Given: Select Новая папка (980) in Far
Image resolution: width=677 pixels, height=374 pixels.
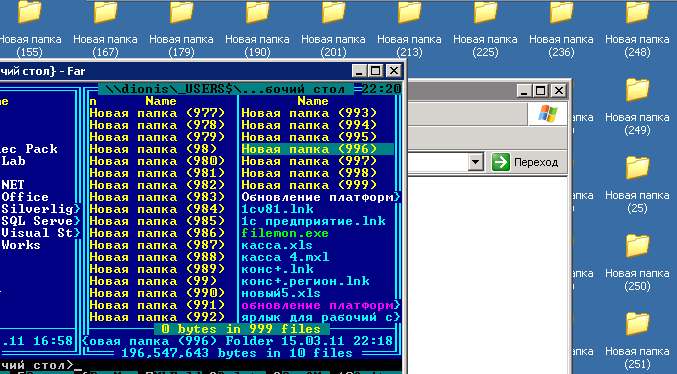Looking at the screenshot, I should [157, 161].
